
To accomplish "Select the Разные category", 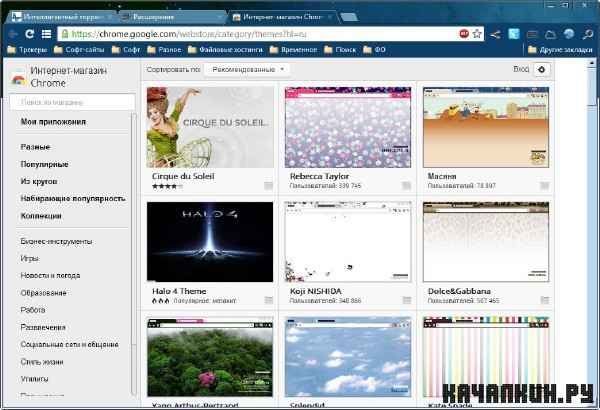I will coord(36,147).
